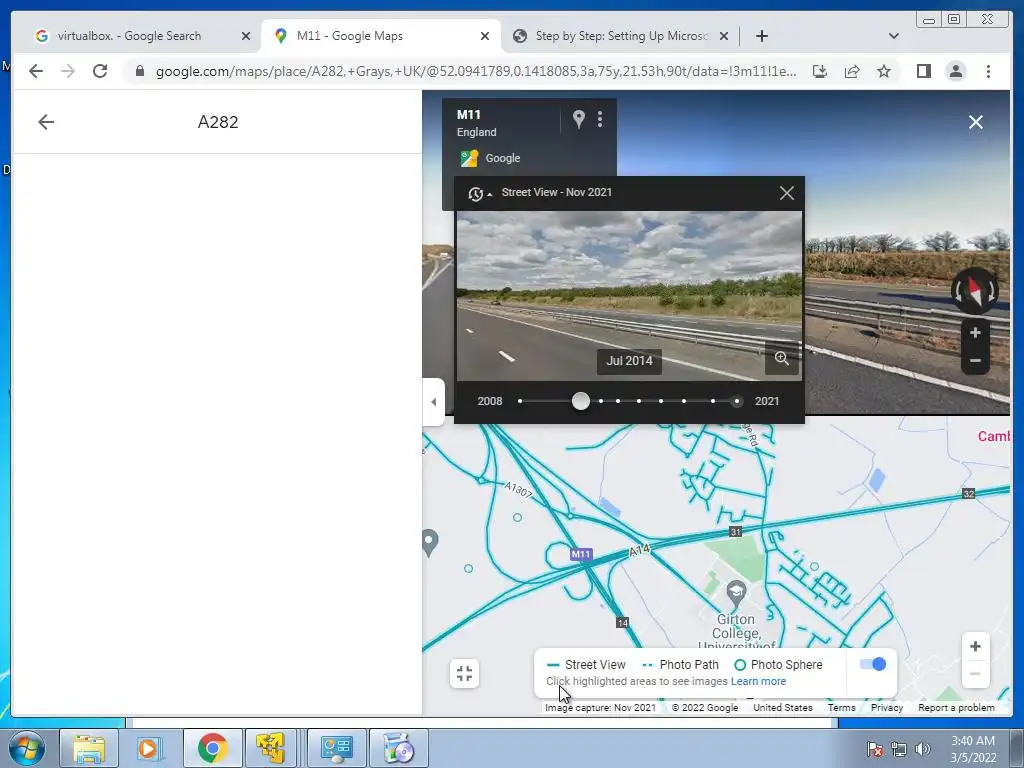Open the Privacy link
This screenshot has width=1024, height=768.
[x=886, y=707]
